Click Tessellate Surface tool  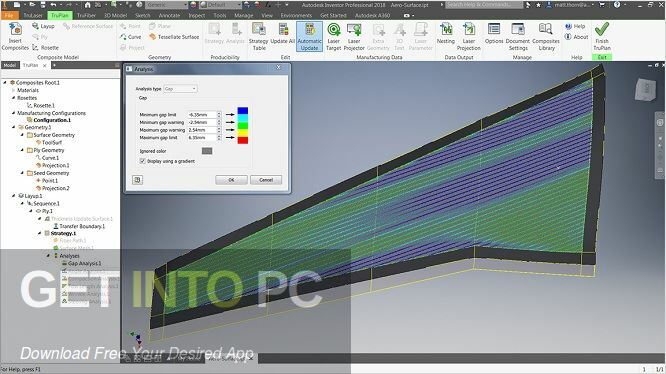coord(174,37)
